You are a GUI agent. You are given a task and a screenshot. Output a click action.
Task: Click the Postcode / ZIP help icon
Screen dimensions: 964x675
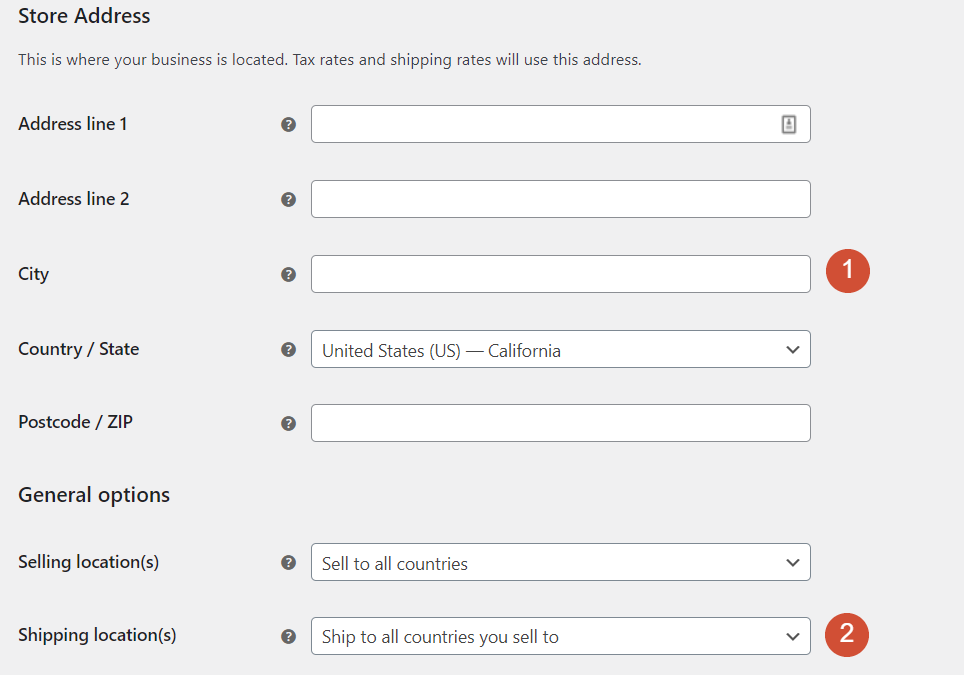(288, 423)
